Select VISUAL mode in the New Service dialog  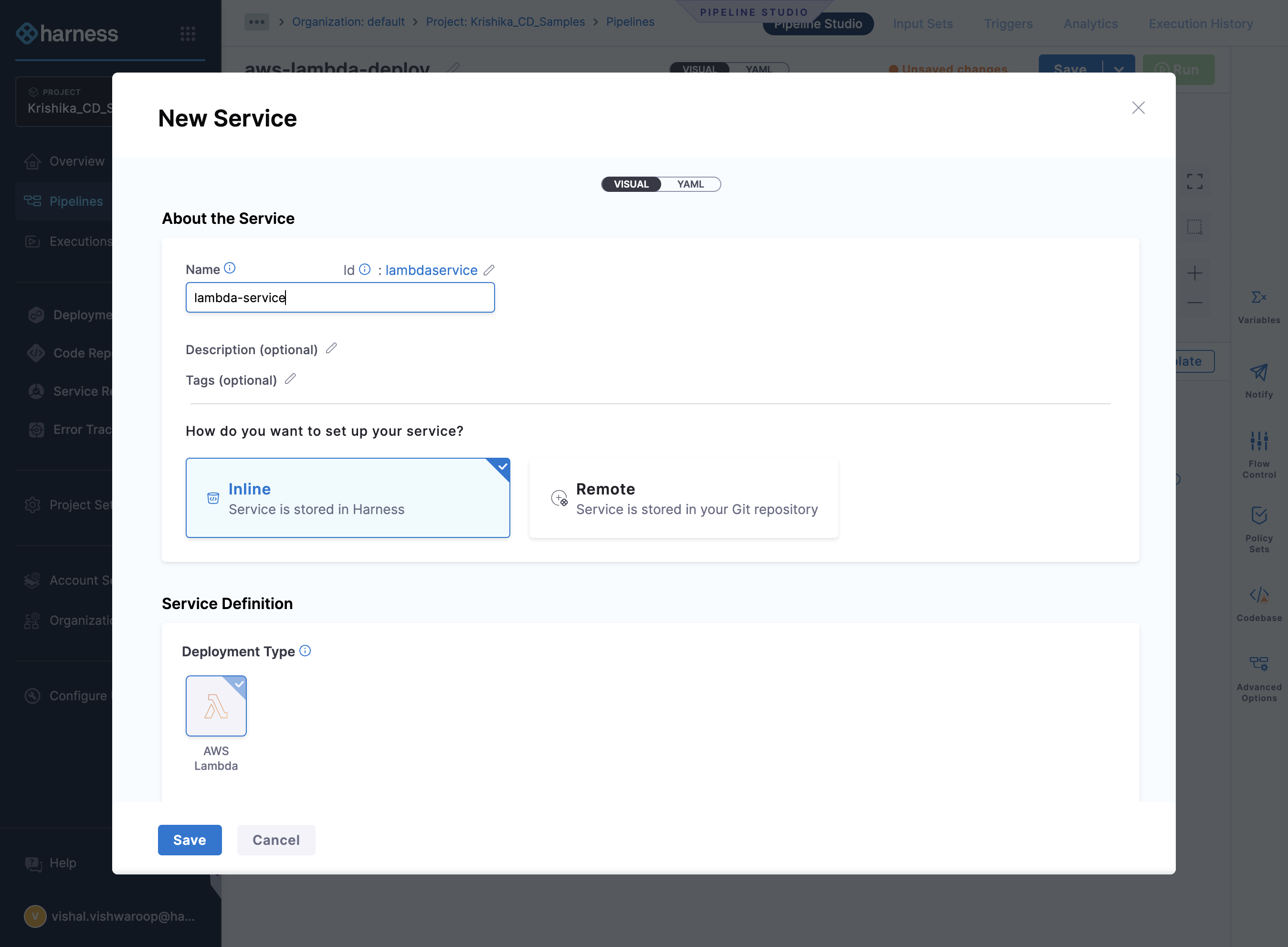[x=631, y=184]
